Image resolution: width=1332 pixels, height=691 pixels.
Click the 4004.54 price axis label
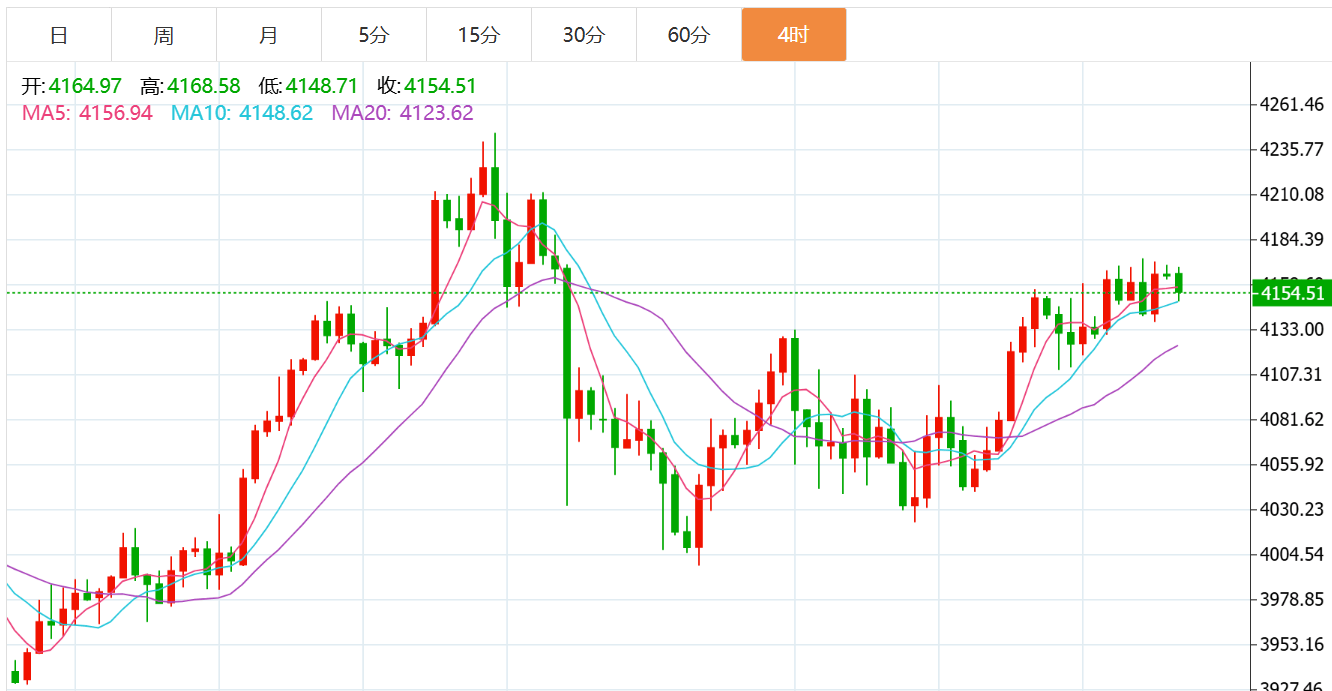tap(1291, 555)
